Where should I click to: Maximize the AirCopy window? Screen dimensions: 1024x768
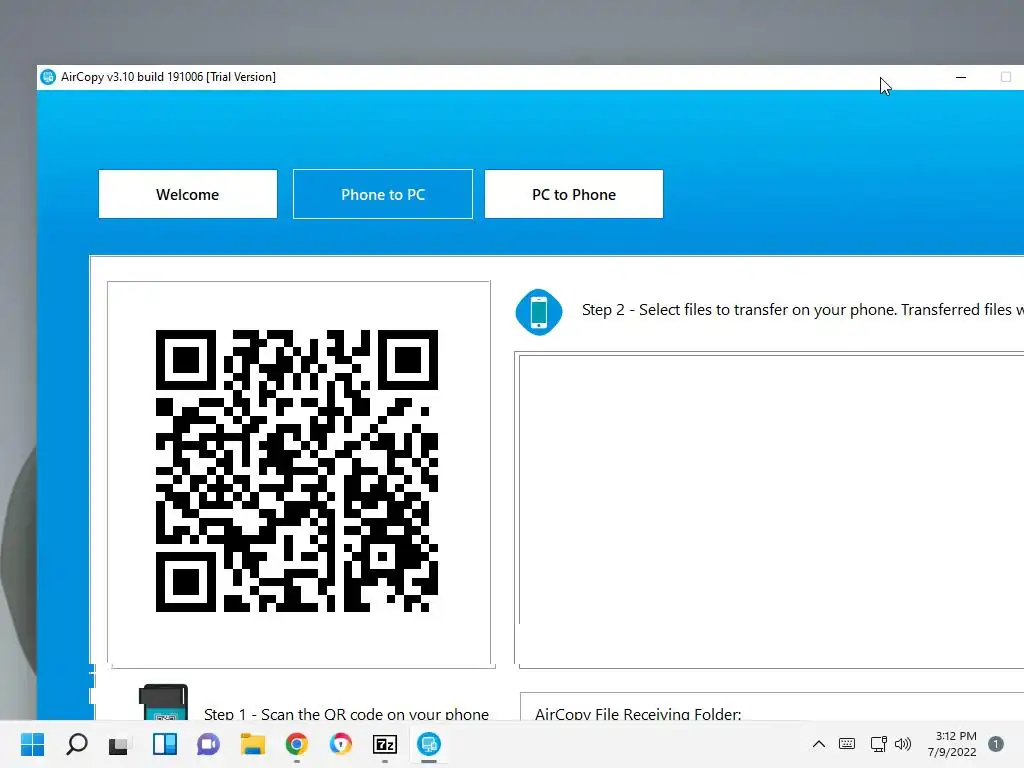point(1006,77)
